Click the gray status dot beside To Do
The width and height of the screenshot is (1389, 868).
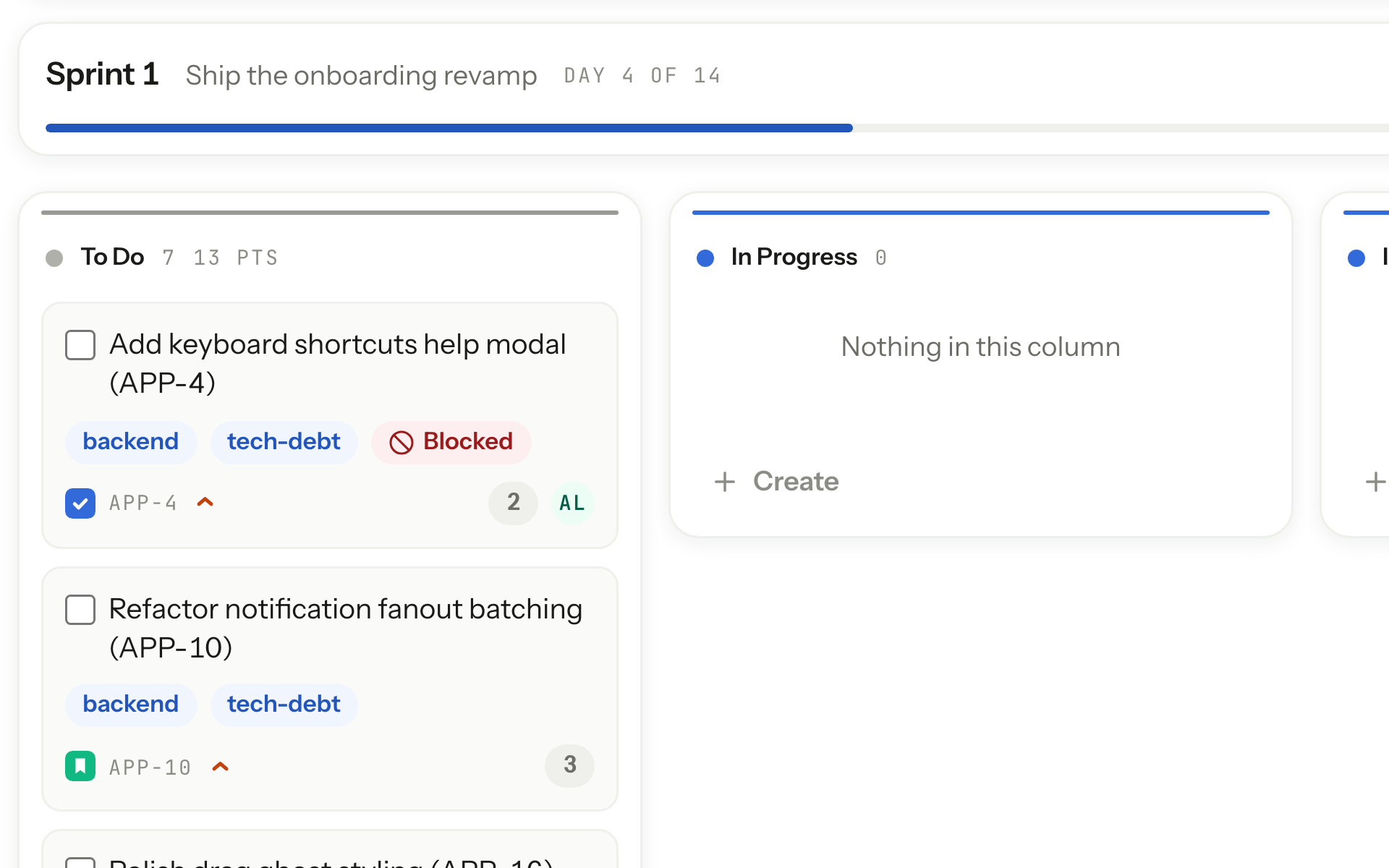[x=54, y=258]
